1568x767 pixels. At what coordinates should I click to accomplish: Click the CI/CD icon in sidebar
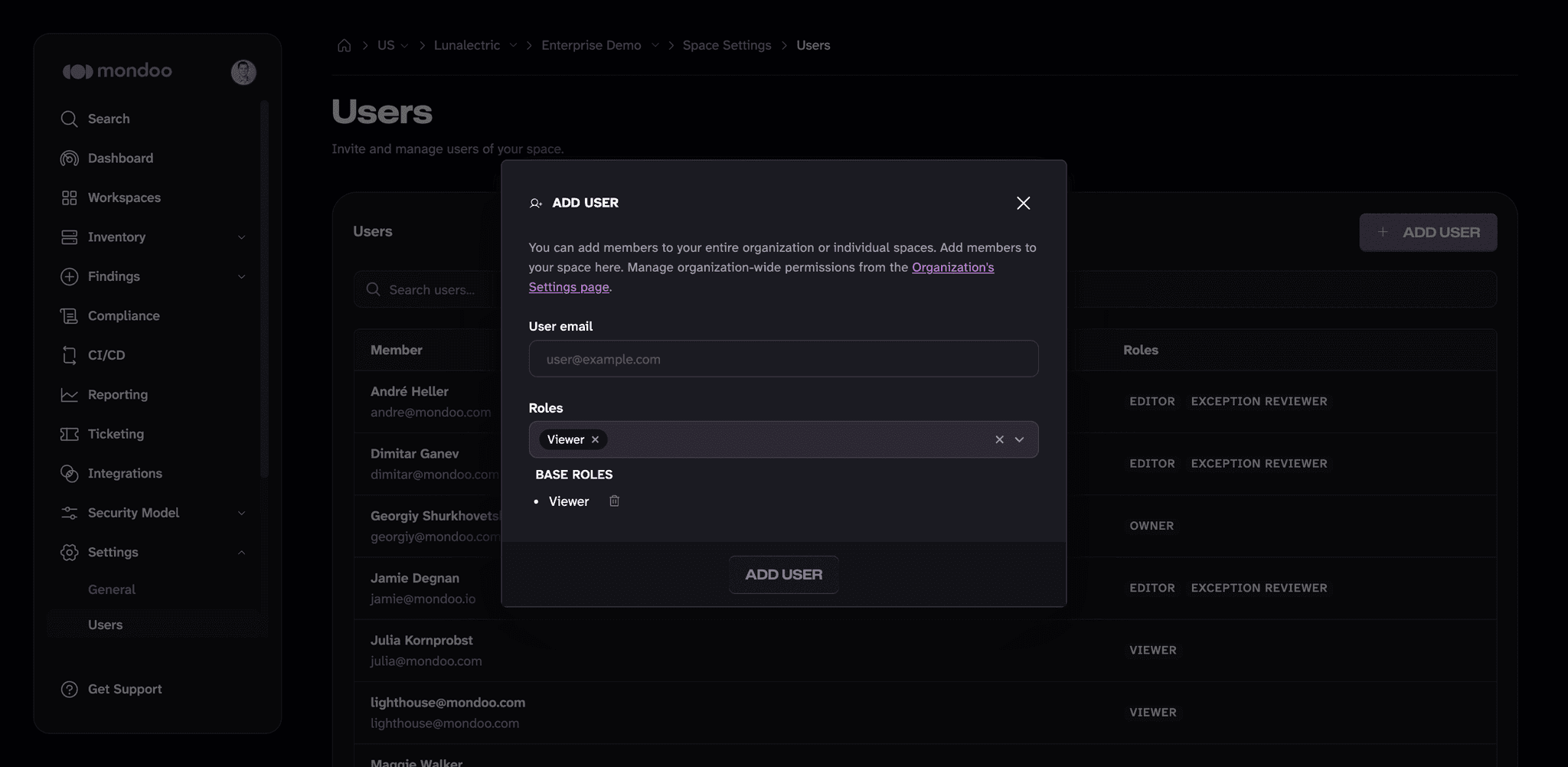pos(70,355)
